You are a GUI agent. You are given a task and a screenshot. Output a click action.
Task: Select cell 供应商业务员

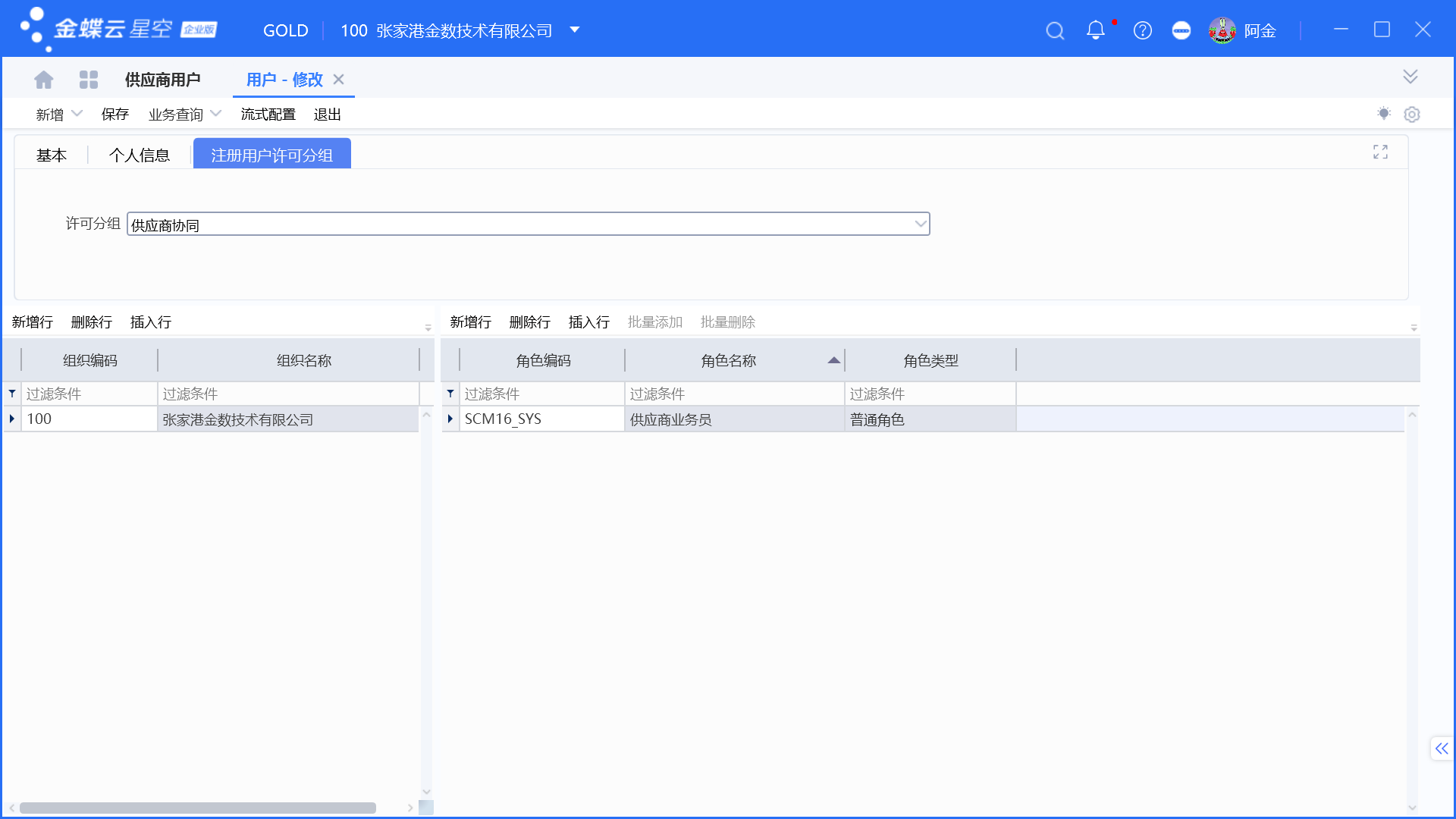[x=735, y=419]
